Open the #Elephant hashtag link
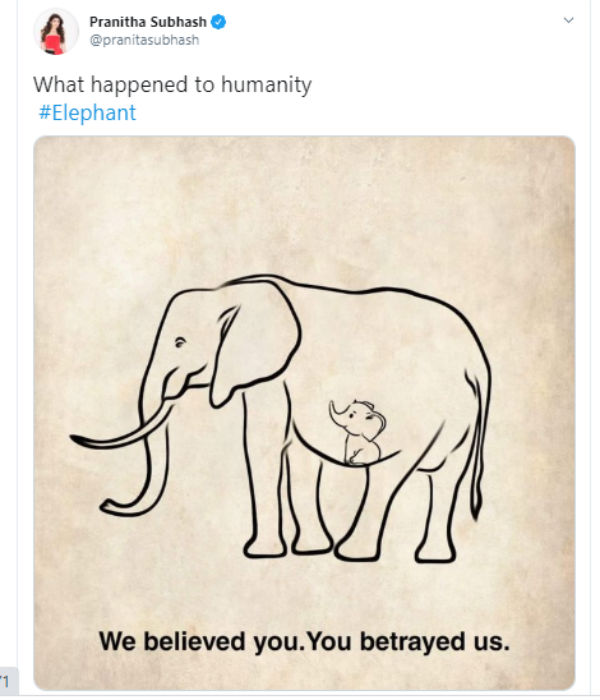The image size is (600, 700). [88, 112]
